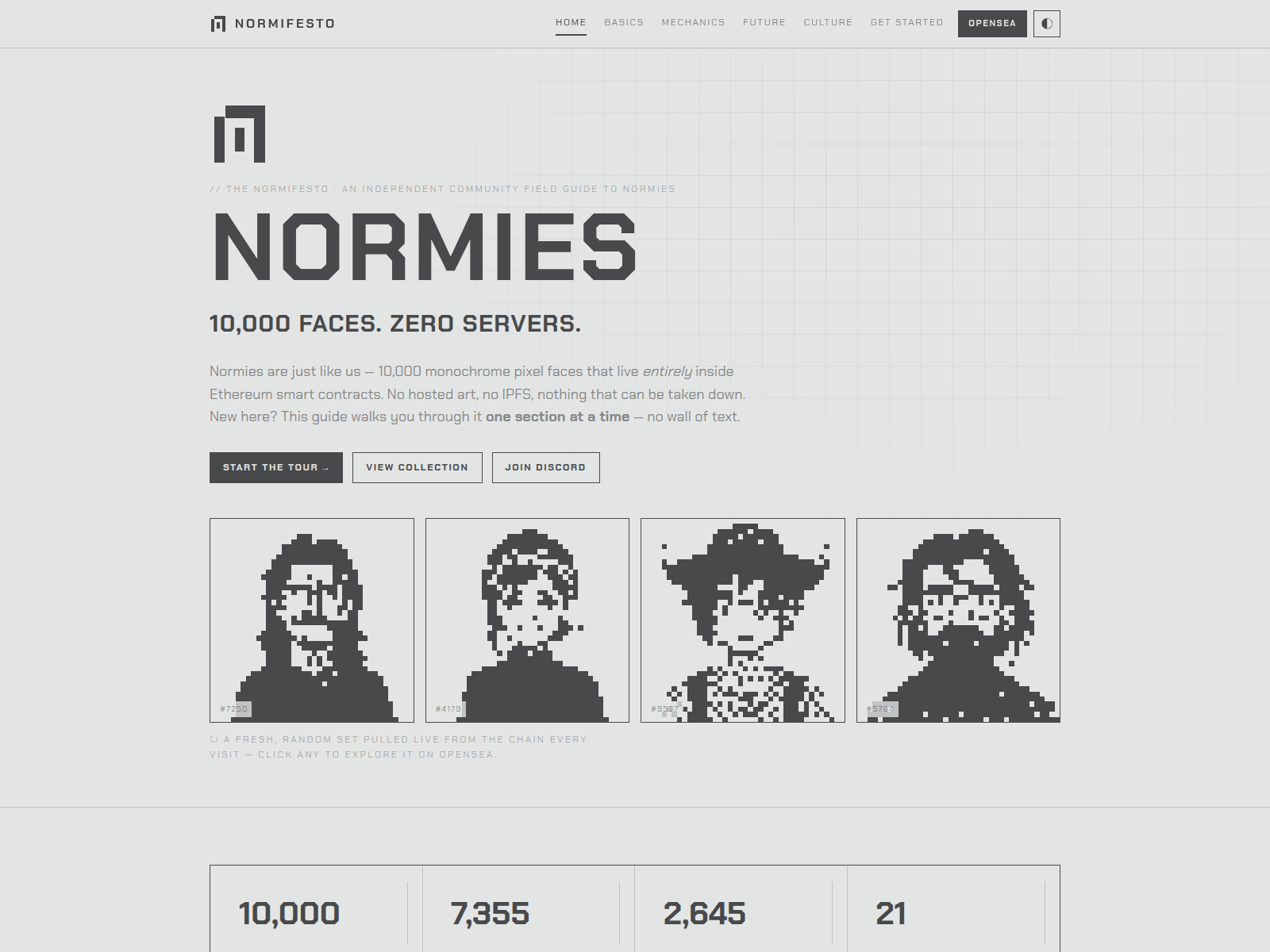Screen dimensions: 1270x952
Task: Open the Culture nav section
Action: 828,23
